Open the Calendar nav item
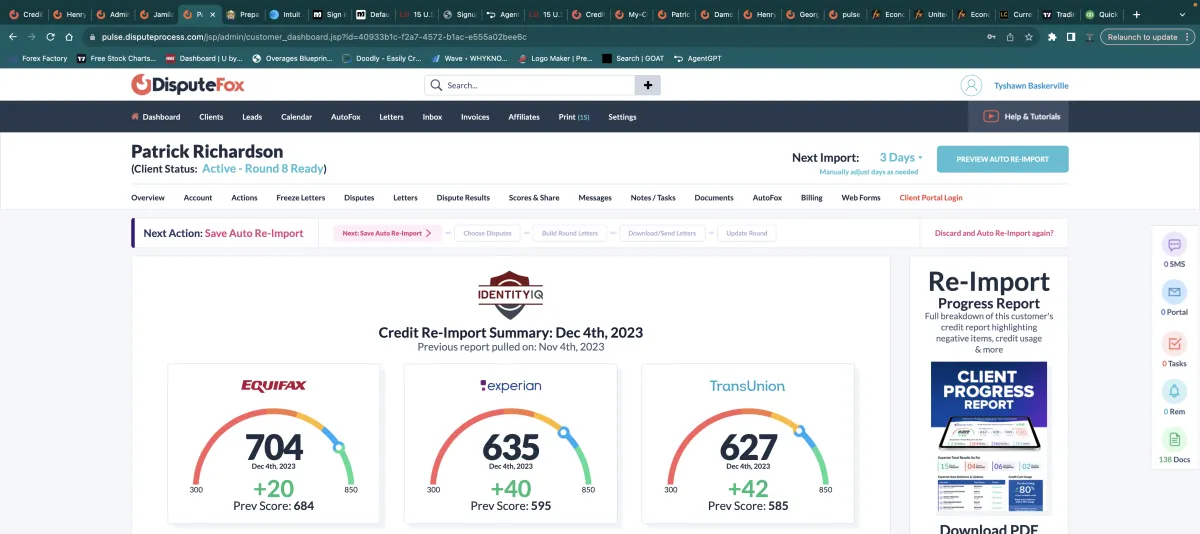 pos(297,117)
